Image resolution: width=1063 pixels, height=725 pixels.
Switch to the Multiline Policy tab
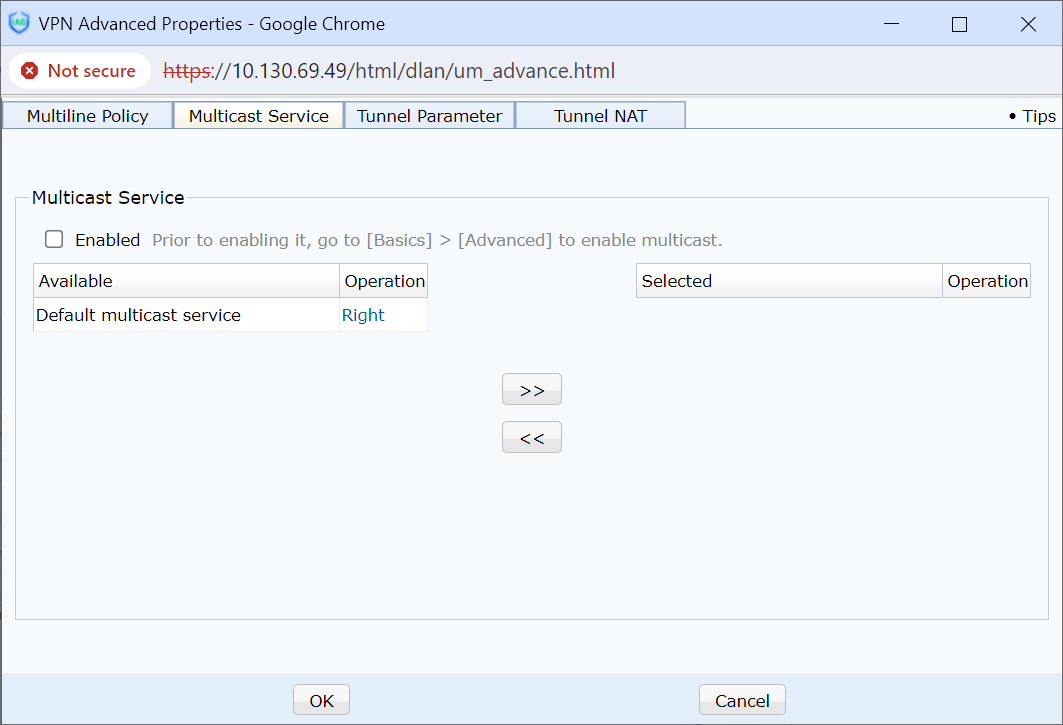(x=87, y=116)
